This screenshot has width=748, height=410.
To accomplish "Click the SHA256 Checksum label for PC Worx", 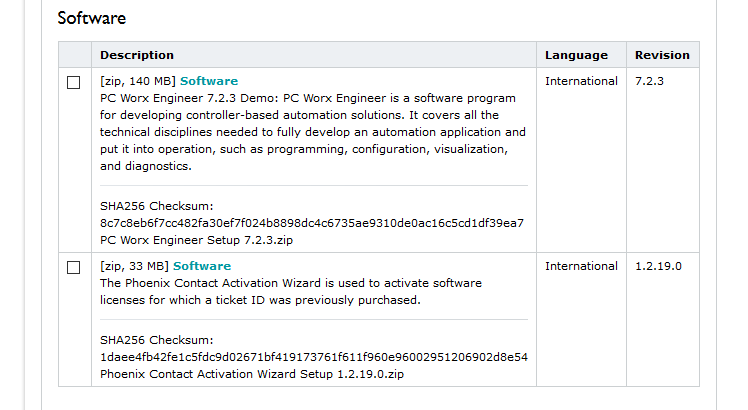I will 156,206.
